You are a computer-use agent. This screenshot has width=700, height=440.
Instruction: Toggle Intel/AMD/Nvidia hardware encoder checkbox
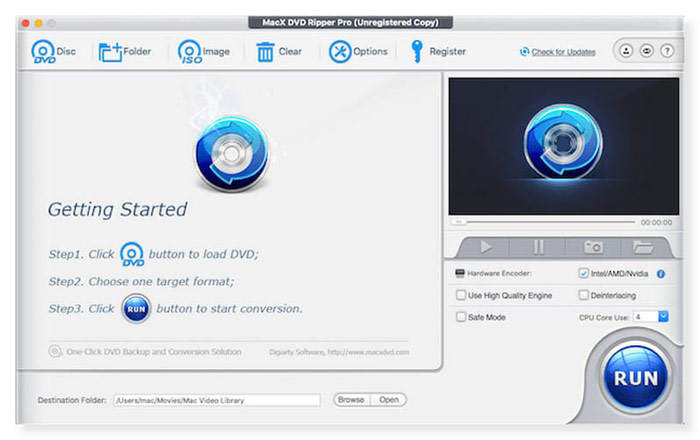[x=583, y=273]
